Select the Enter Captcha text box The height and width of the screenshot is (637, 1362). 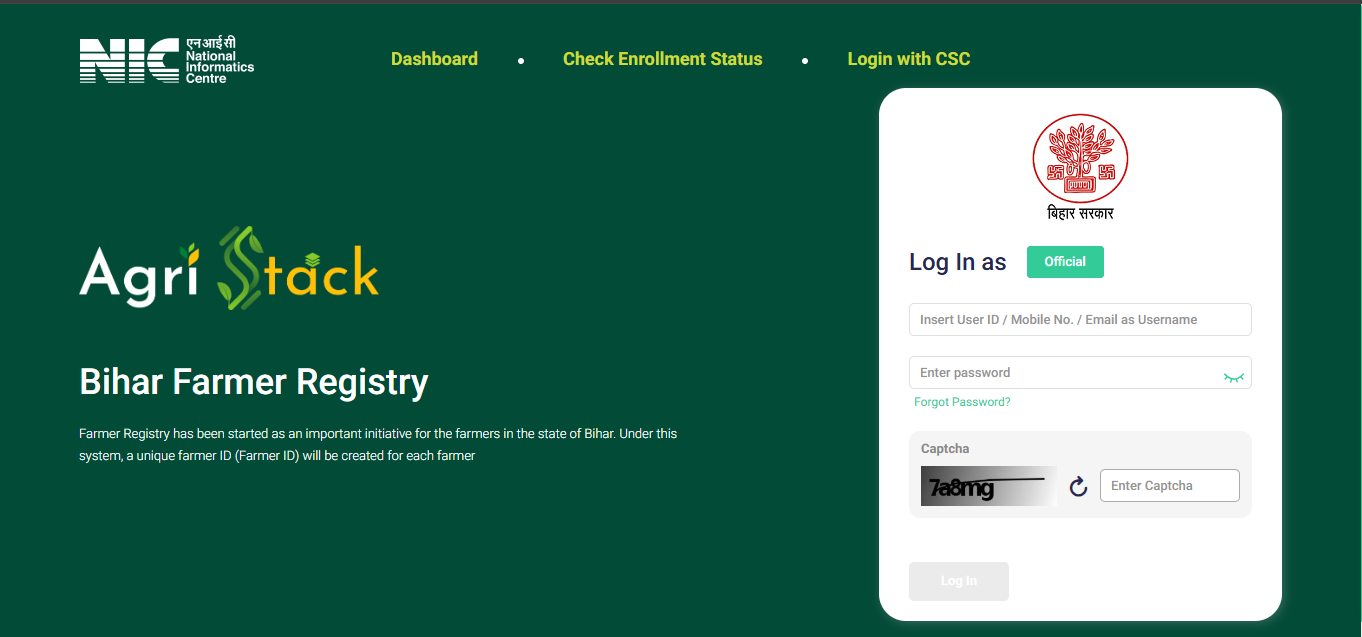pyautogui.click(x=1169, y=486)
